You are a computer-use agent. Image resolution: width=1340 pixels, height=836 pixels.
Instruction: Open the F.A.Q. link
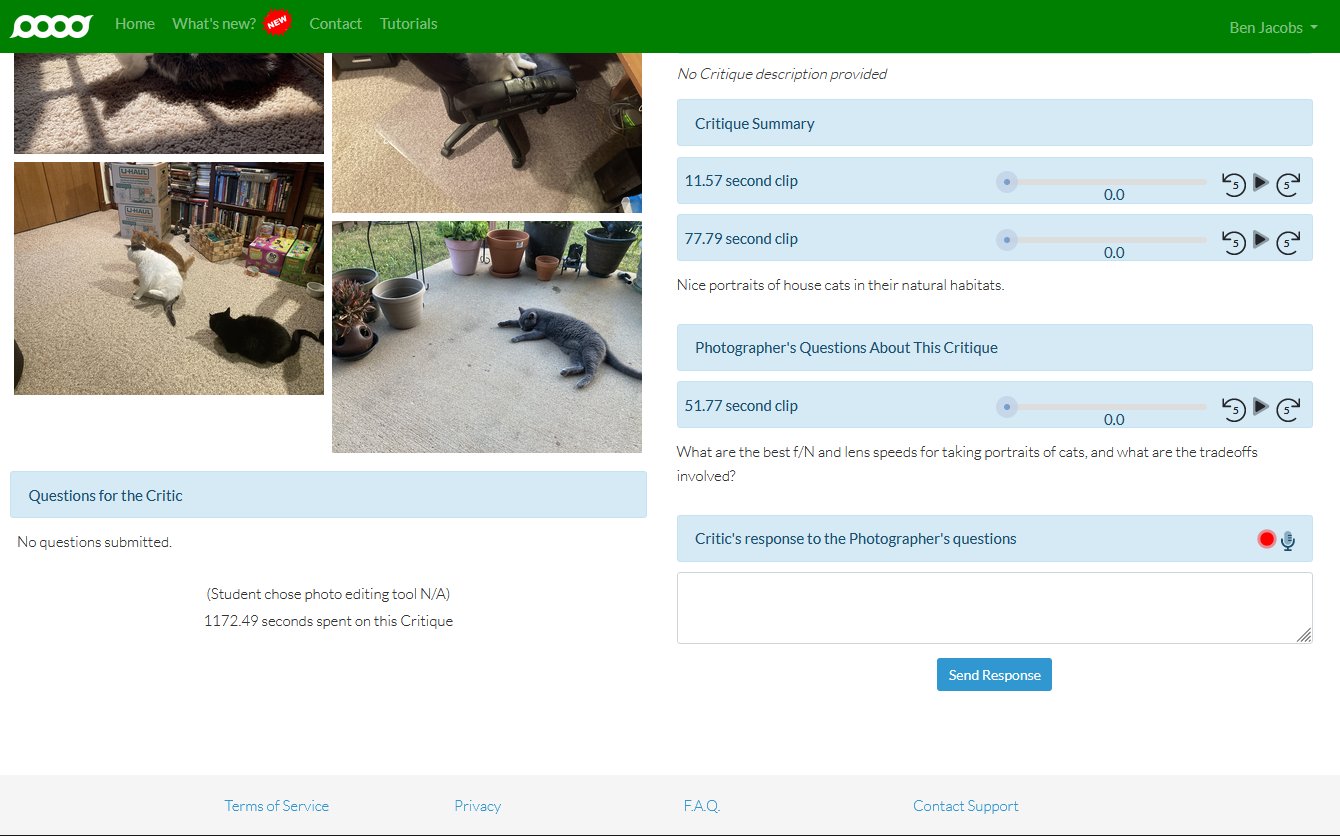coord(701,806)
